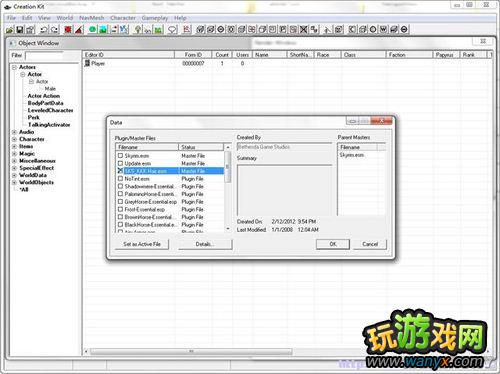Focus the Filter text field
Image resolution: width=500 pixels, height=374 pixels.
[x=44, y=55]
